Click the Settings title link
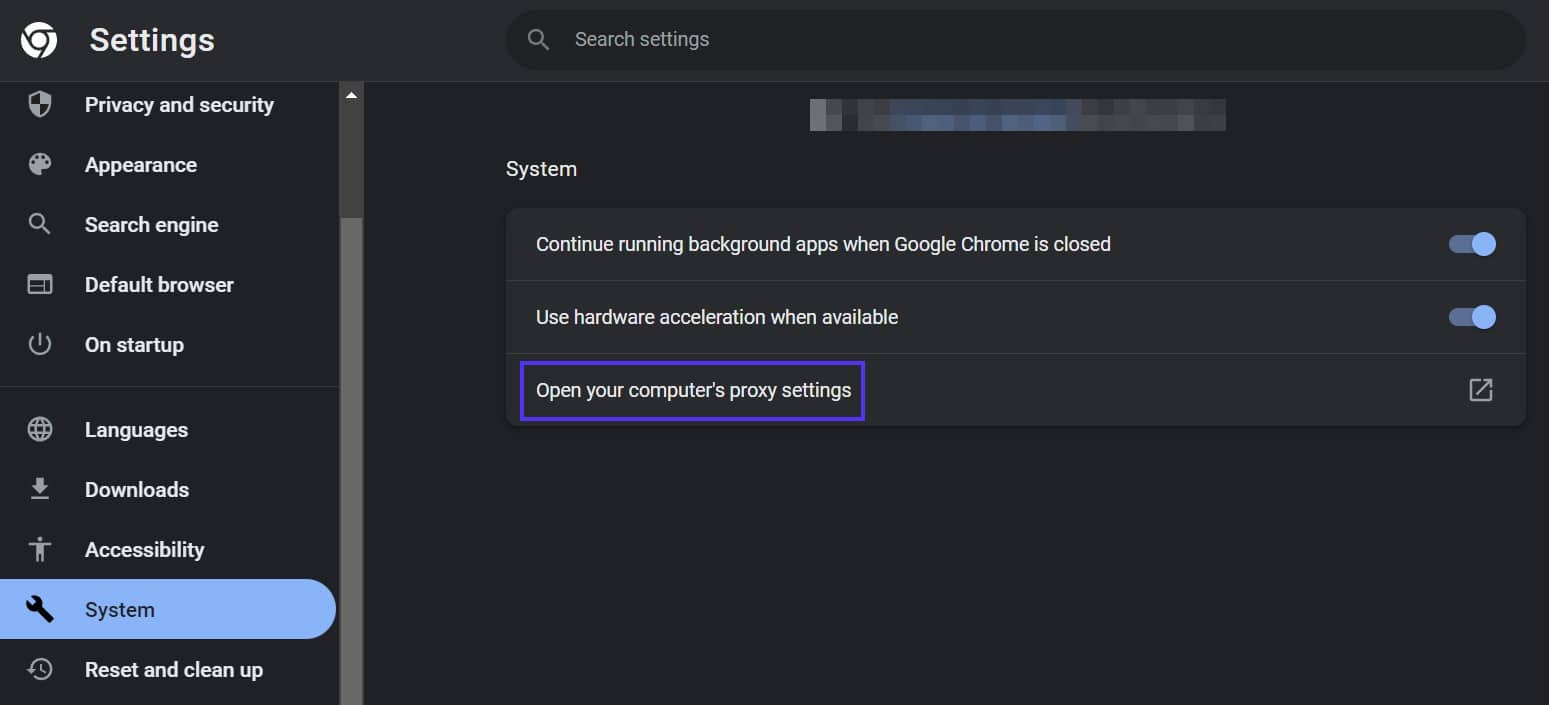The width and height of the screenshot is (1549, 705). click(151, 40)
